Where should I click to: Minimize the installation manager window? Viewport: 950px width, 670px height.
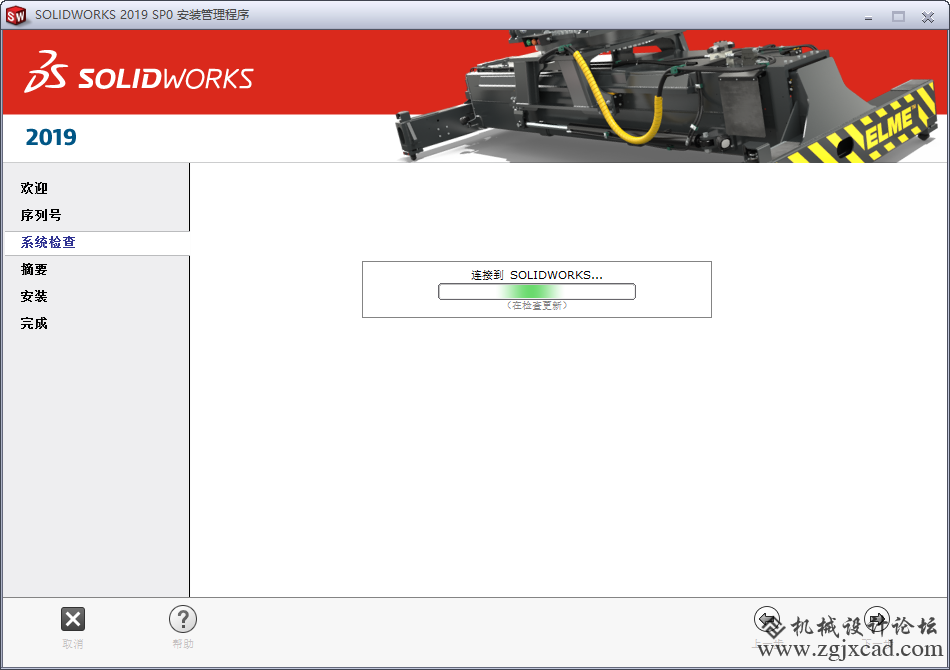tap(868, 17)
